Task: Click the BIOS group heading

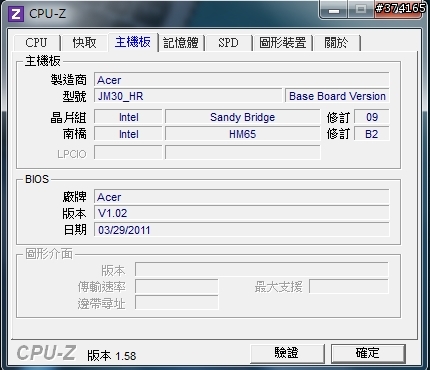Action: tap(37, 179)
